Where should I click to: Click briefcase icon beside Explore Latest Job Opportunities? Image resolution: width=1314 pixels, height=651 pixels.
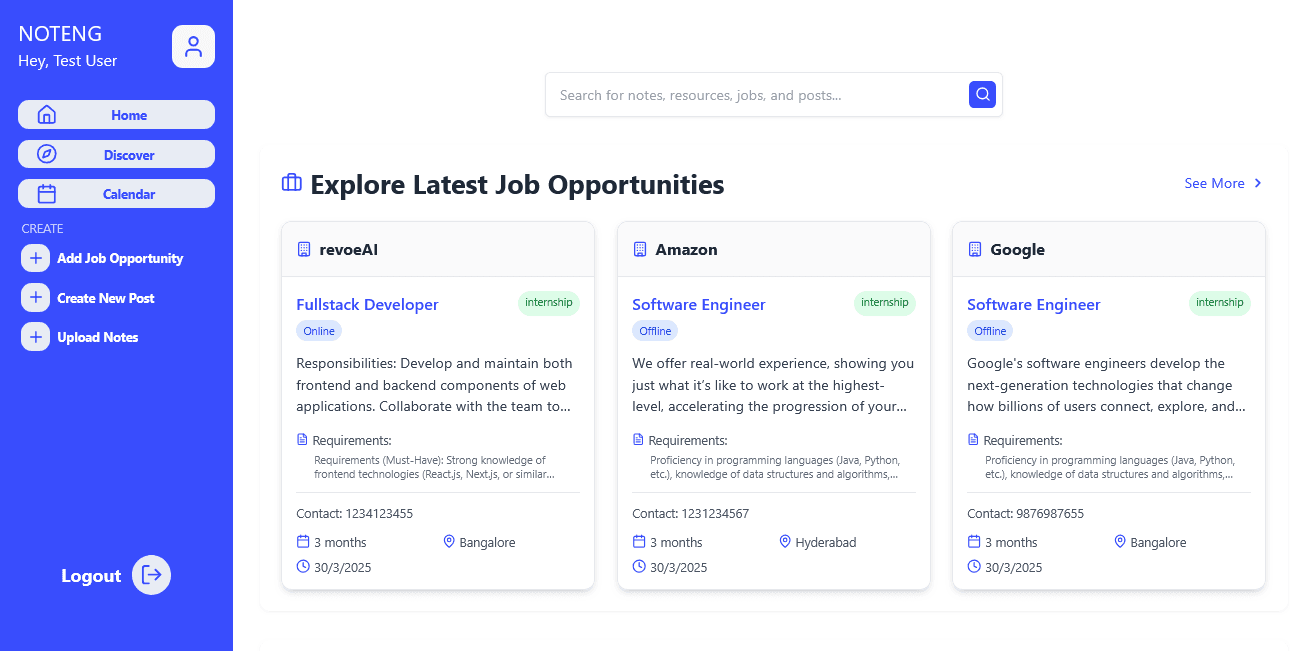292,183
